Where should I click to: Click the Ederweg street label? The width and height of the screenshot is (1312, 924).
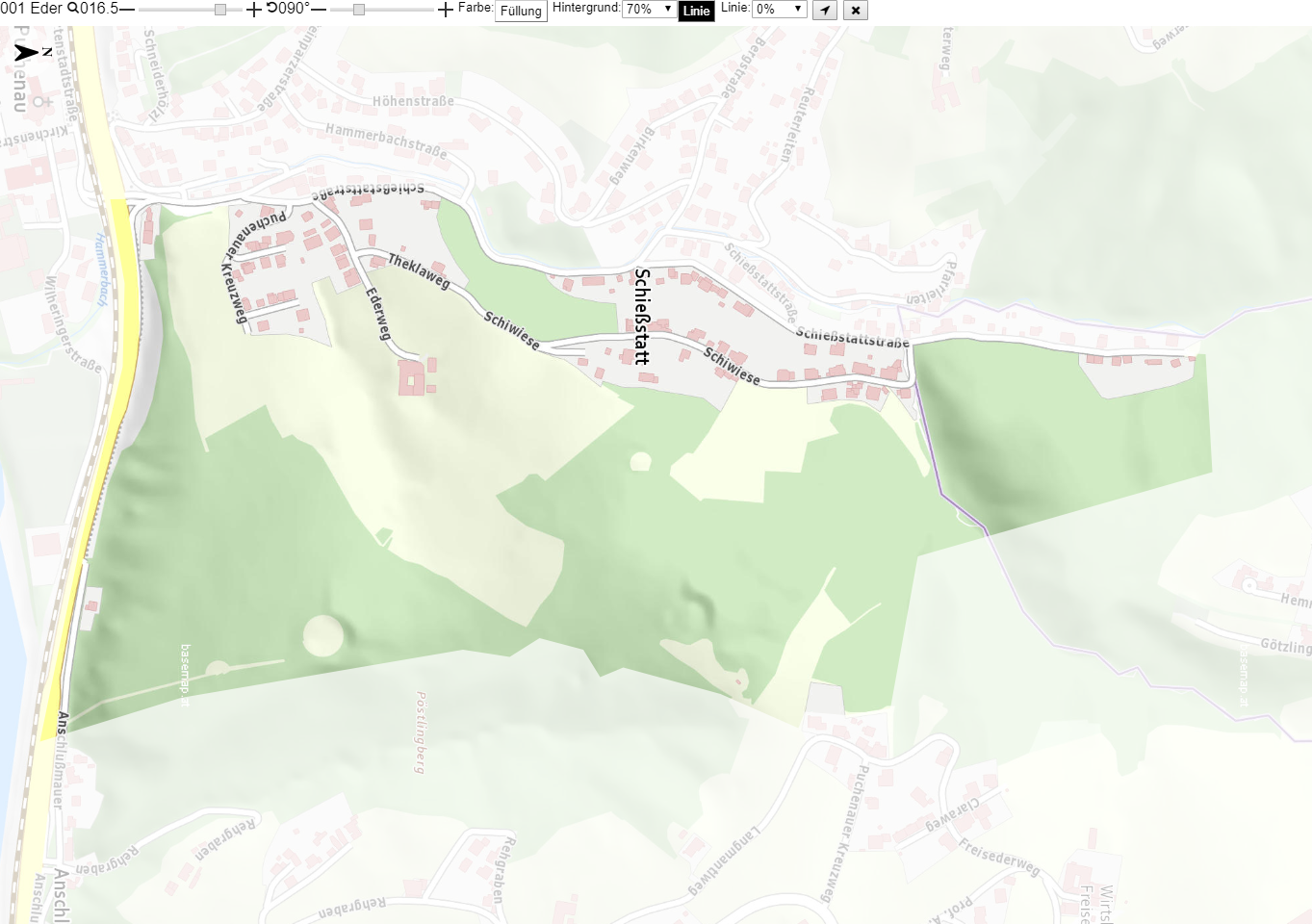[378, 314]
